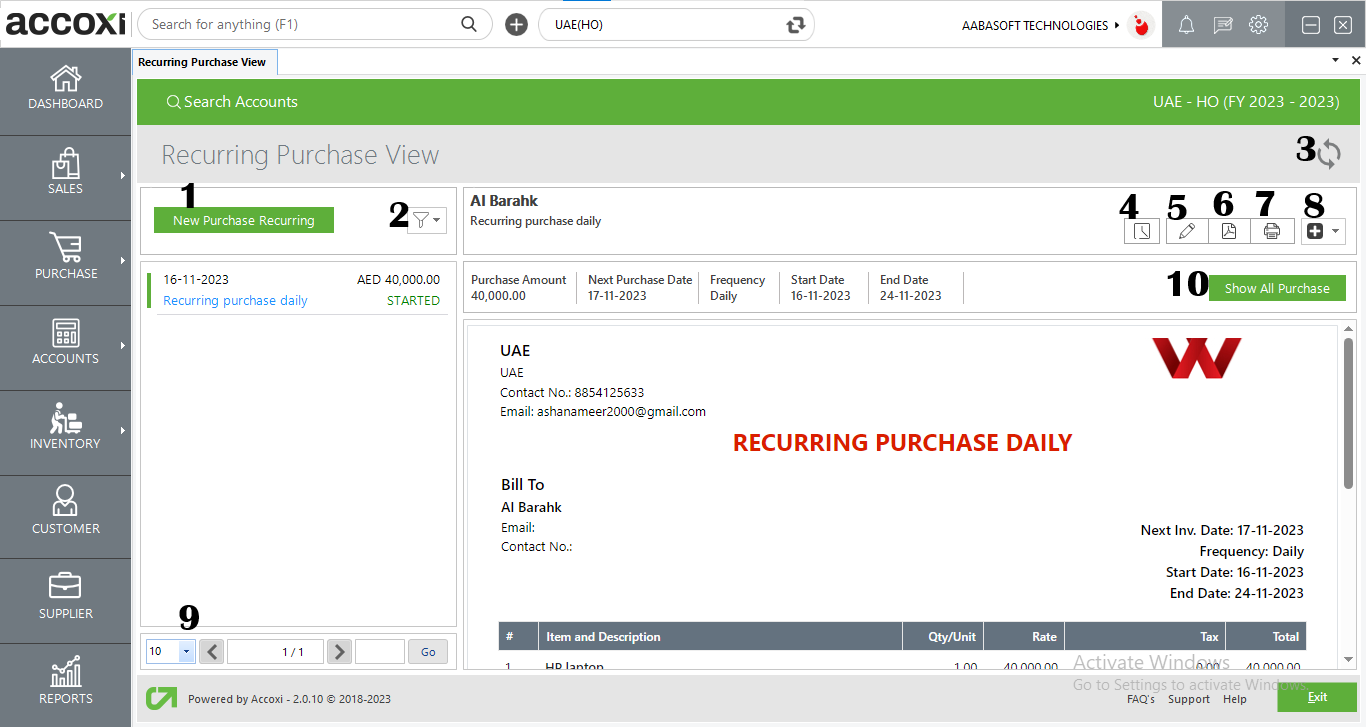Refresh the Recurring Purchase View
Viewport: 1366px width, 727px height.
coord(1329,152)
